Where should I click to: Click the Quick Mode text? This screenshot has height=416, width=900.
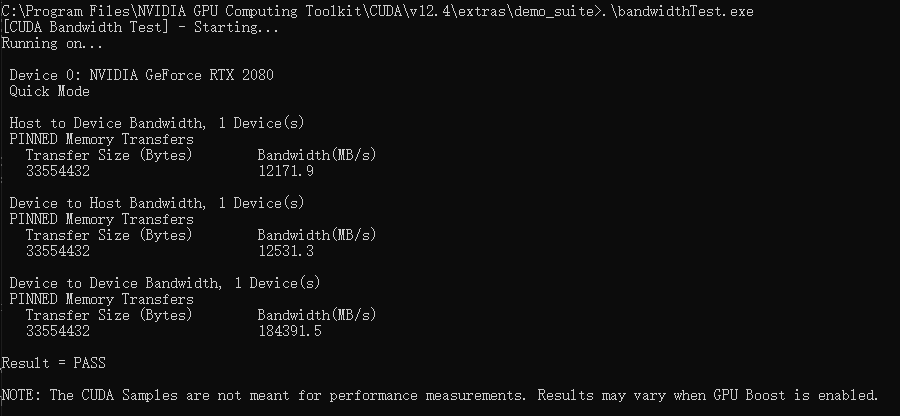tap(49, 91)
